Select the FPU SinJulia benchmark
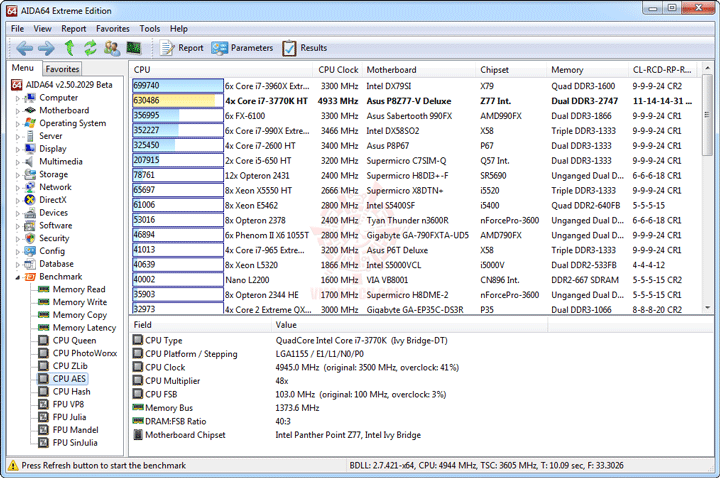Image resolution: width=720 pixels, height=478 pixels. 68,443
